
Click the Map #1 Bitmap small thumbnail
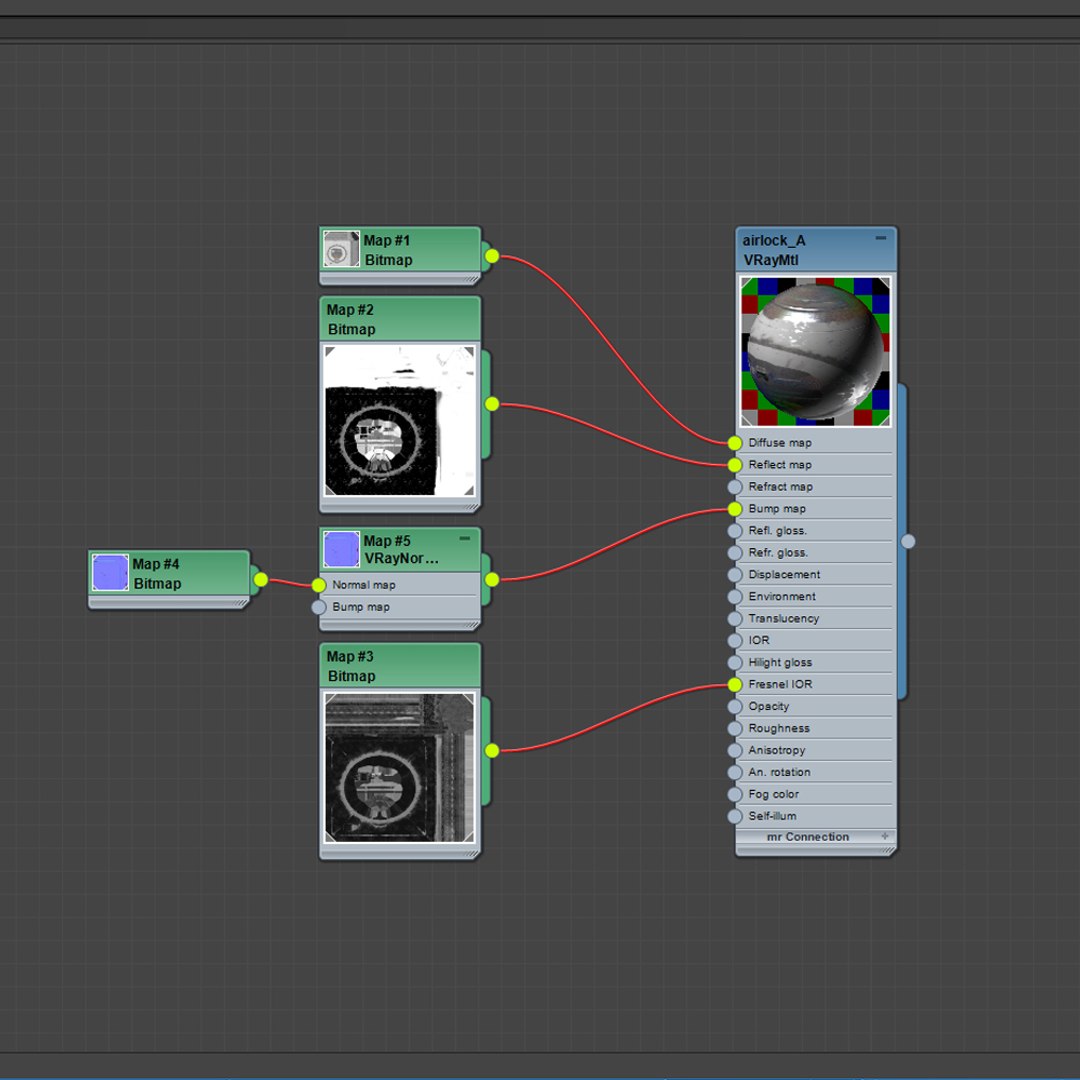tap(341, 249)
